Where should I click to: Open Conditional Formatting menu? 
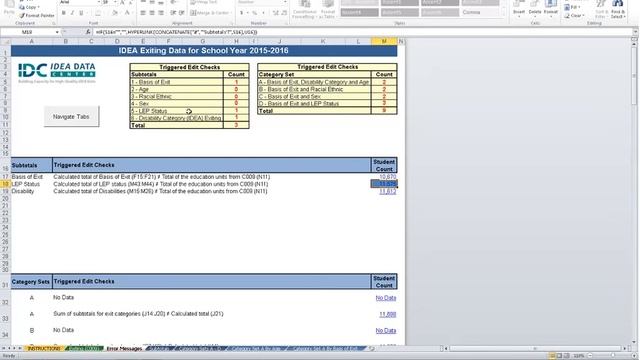tap(304, 10)
